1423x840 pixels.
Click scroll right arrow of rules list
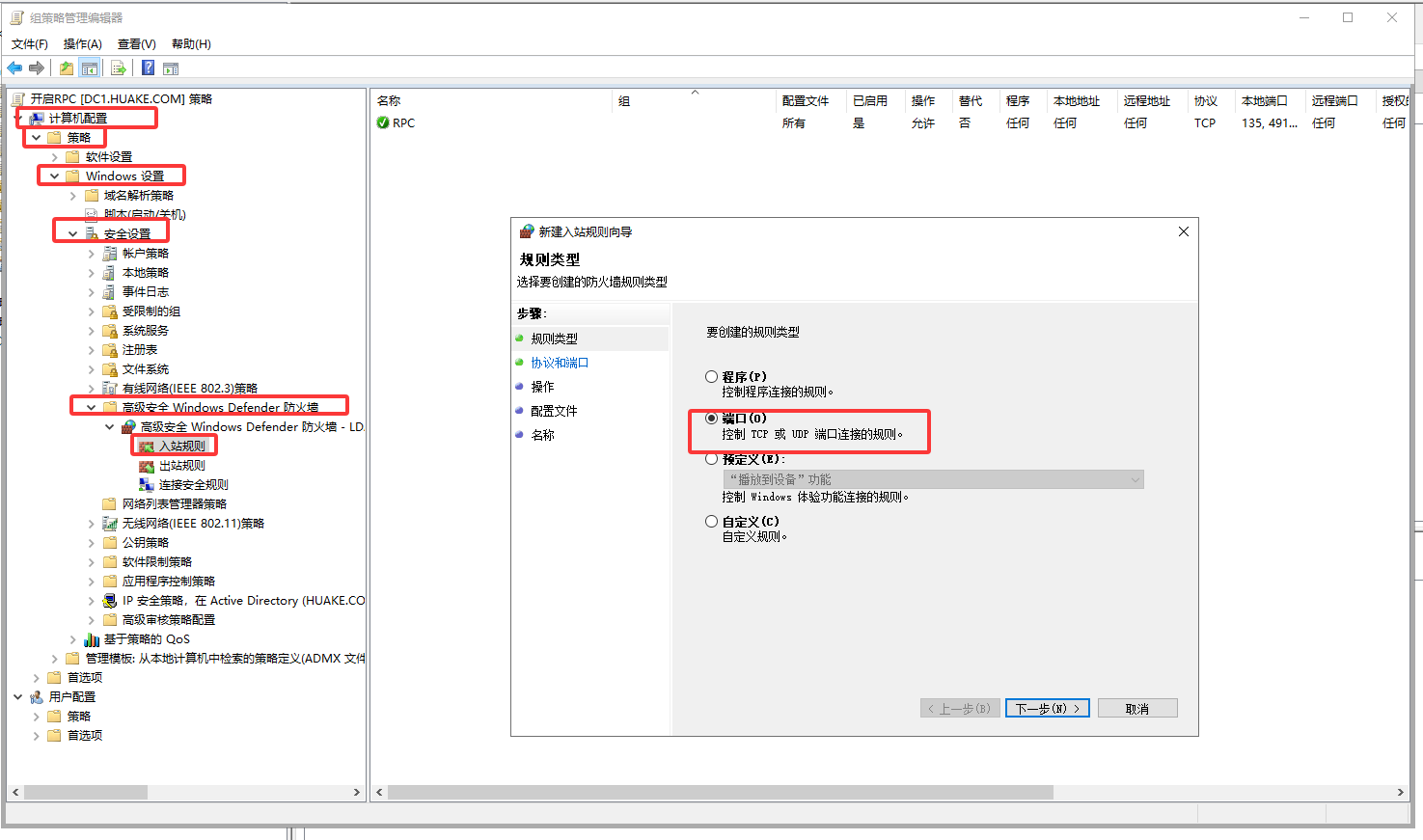point(1400,792)
